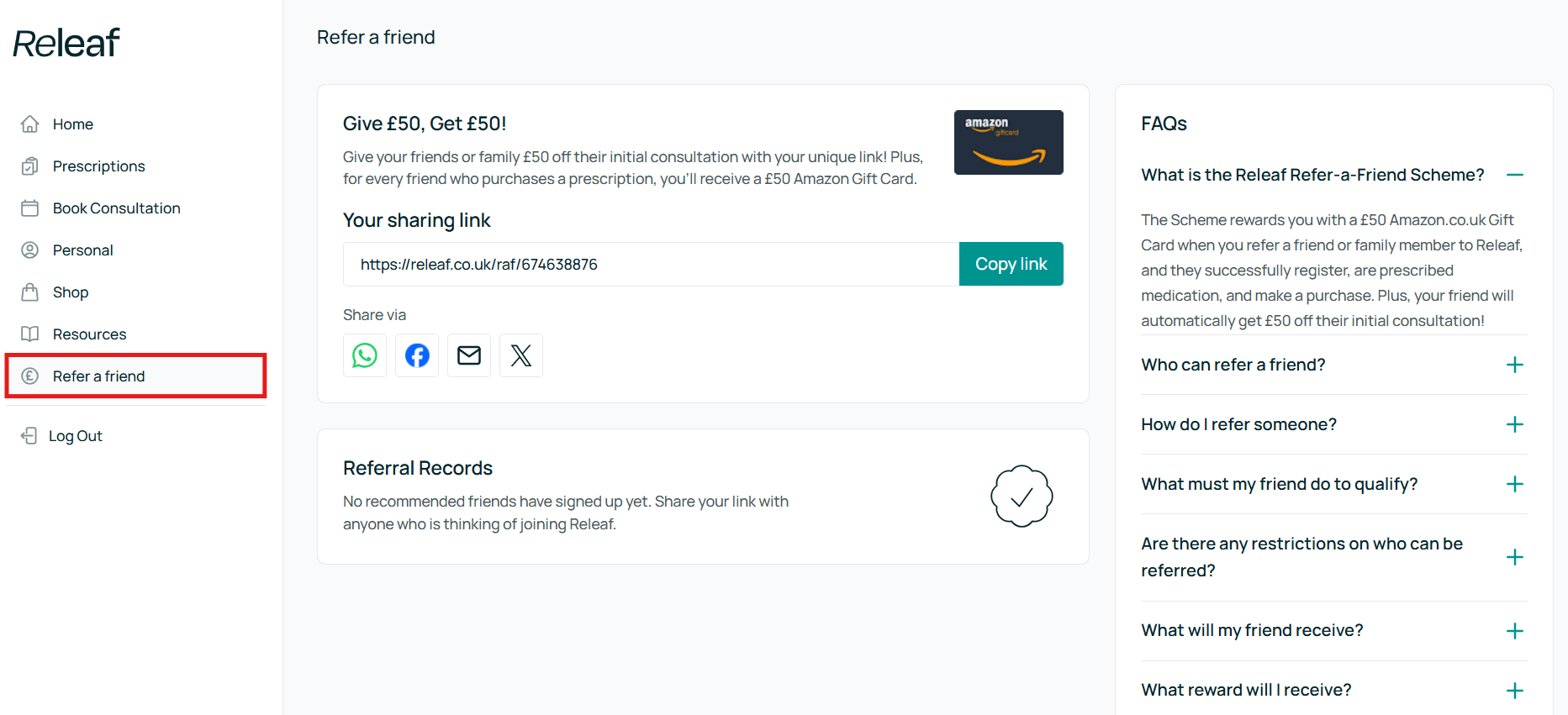Collapse the Refer-a-Friend Scheme FAQ

(1515, 175)
